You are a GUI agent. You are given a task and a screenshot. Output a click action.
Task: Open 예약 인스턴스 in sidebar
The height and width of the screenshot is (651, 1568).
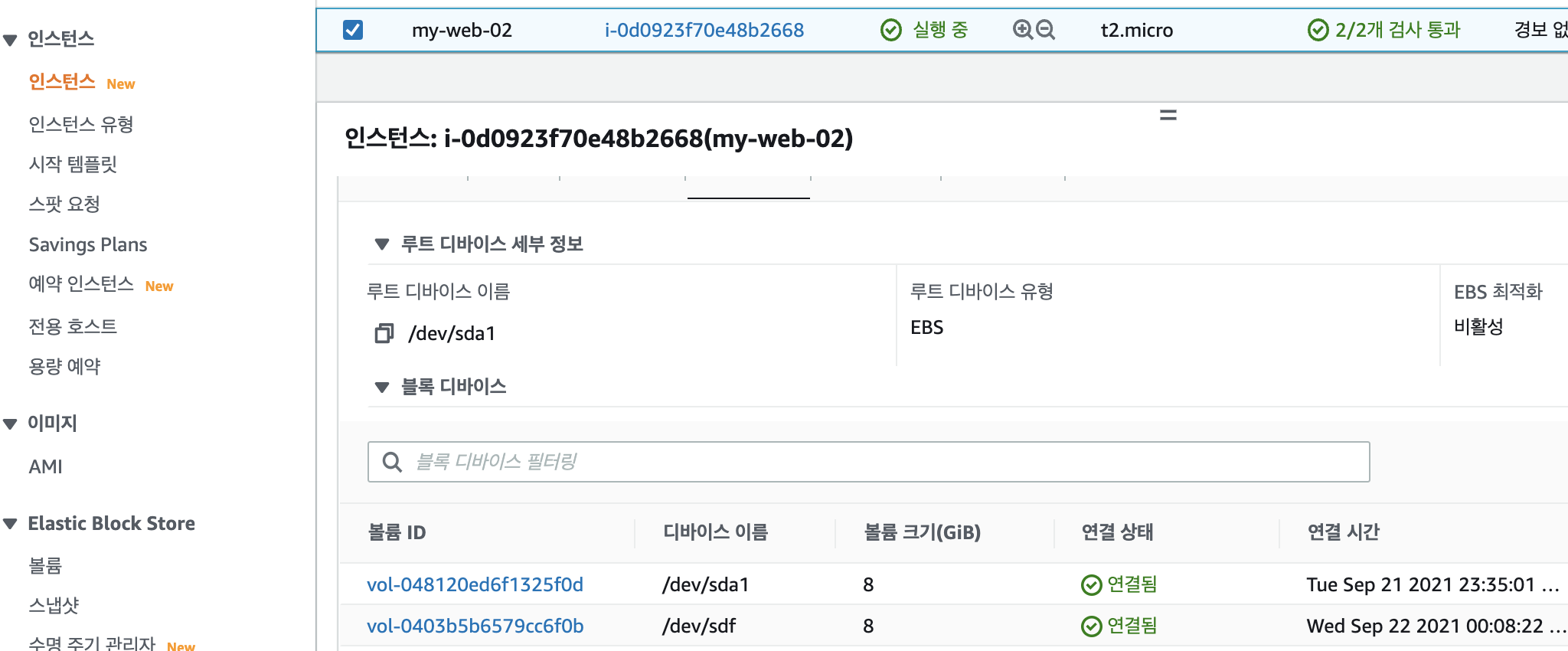click(81, 284)
